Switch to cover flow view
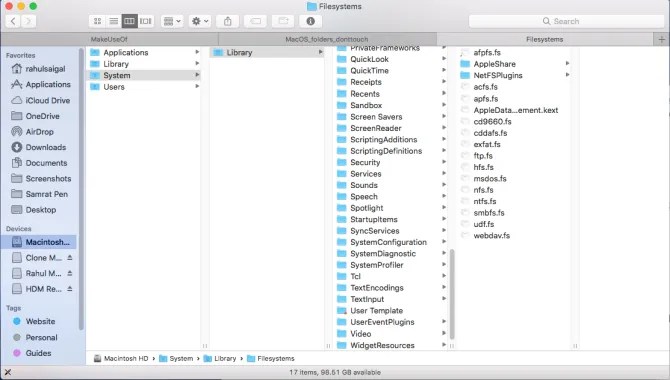Screen dimensions: 670x380 point(146,21)
